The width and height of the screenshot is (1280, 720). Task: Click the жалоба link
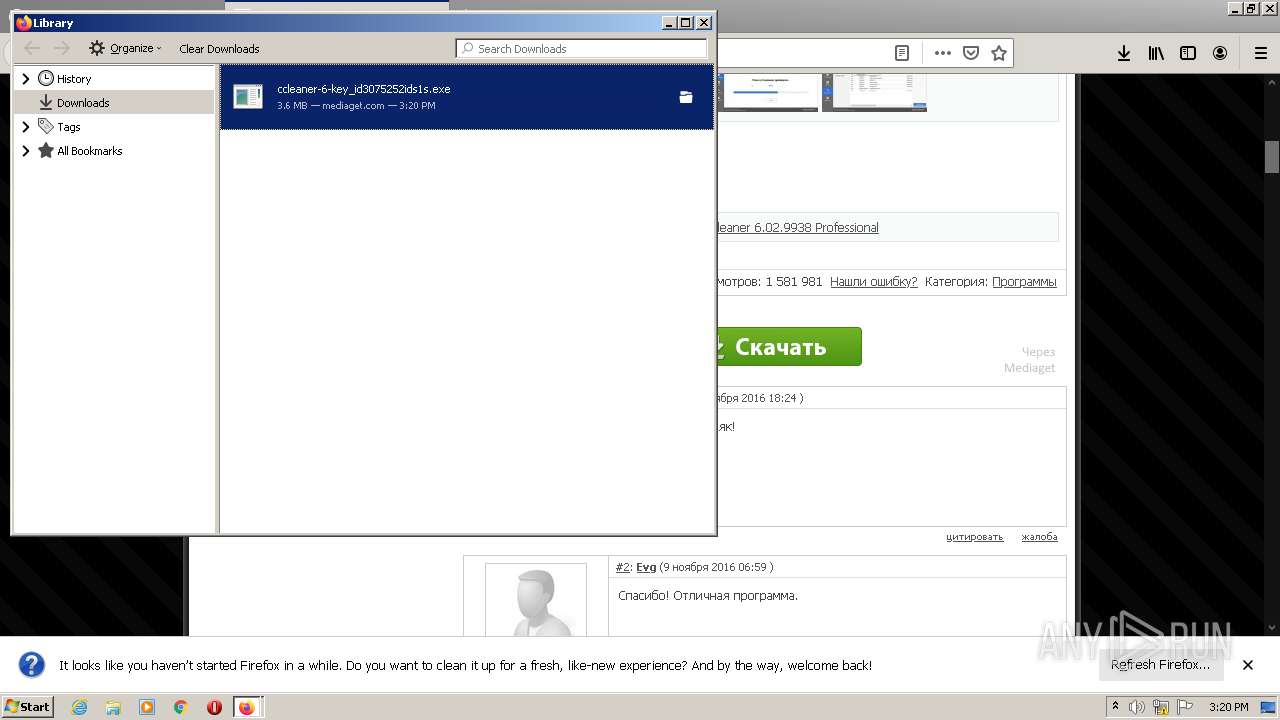1039,537
